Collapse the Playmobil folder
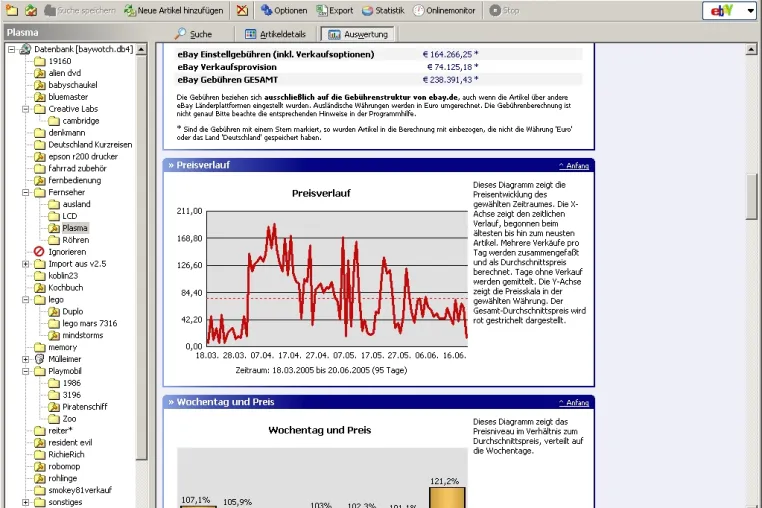 (26, 371)
